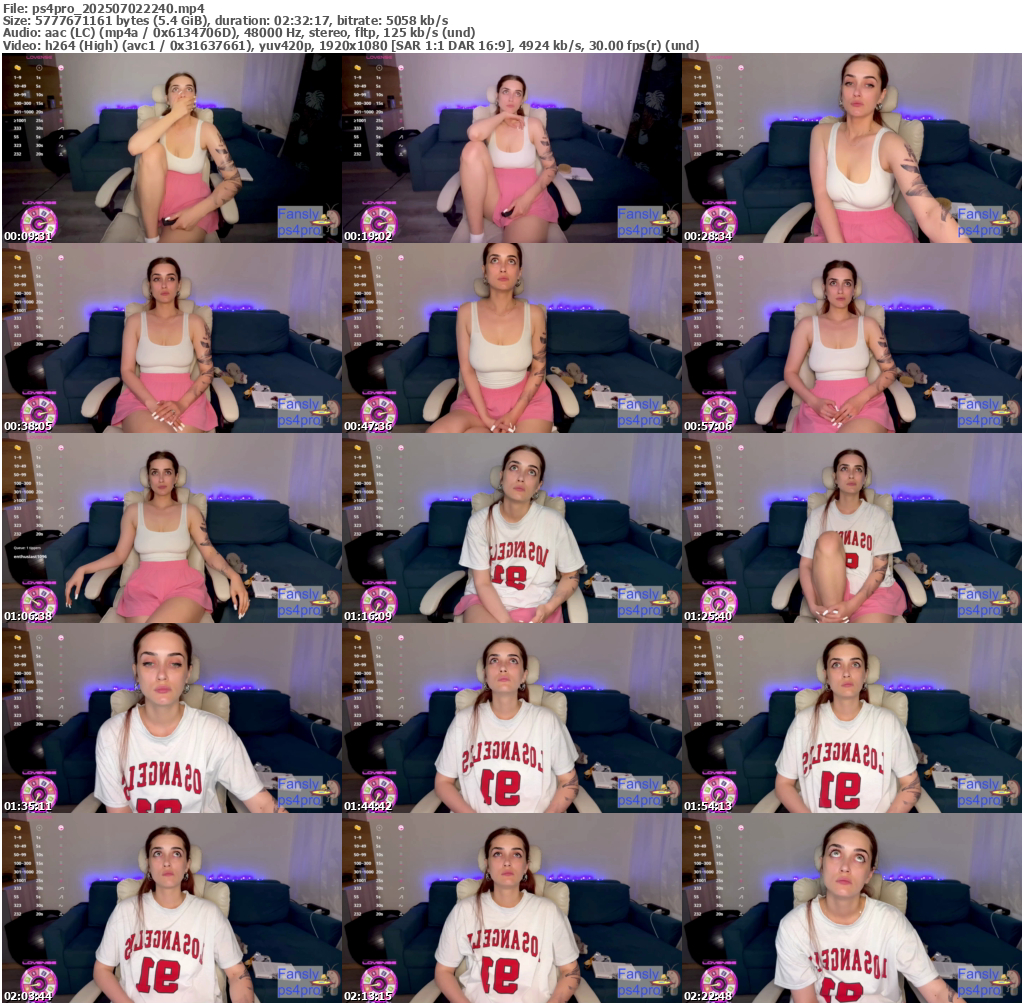Viewport: 1024px width, 1003px height.
Task: Open the thumbnail timestamped 01:25:40
Action: click(x=852, y=528)
